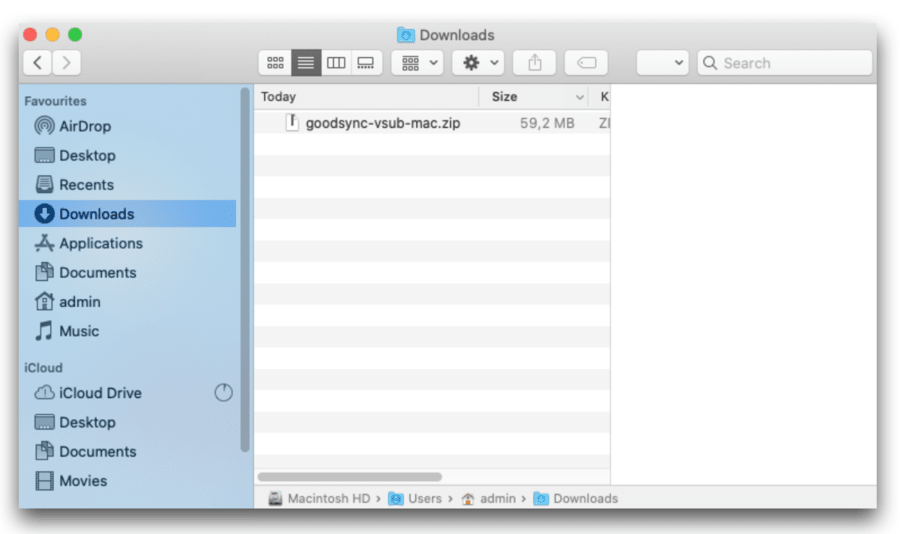This screenshot has height=534, width=900.
Task: Close the Finder window with red button
Action: (x=30, y=34)
